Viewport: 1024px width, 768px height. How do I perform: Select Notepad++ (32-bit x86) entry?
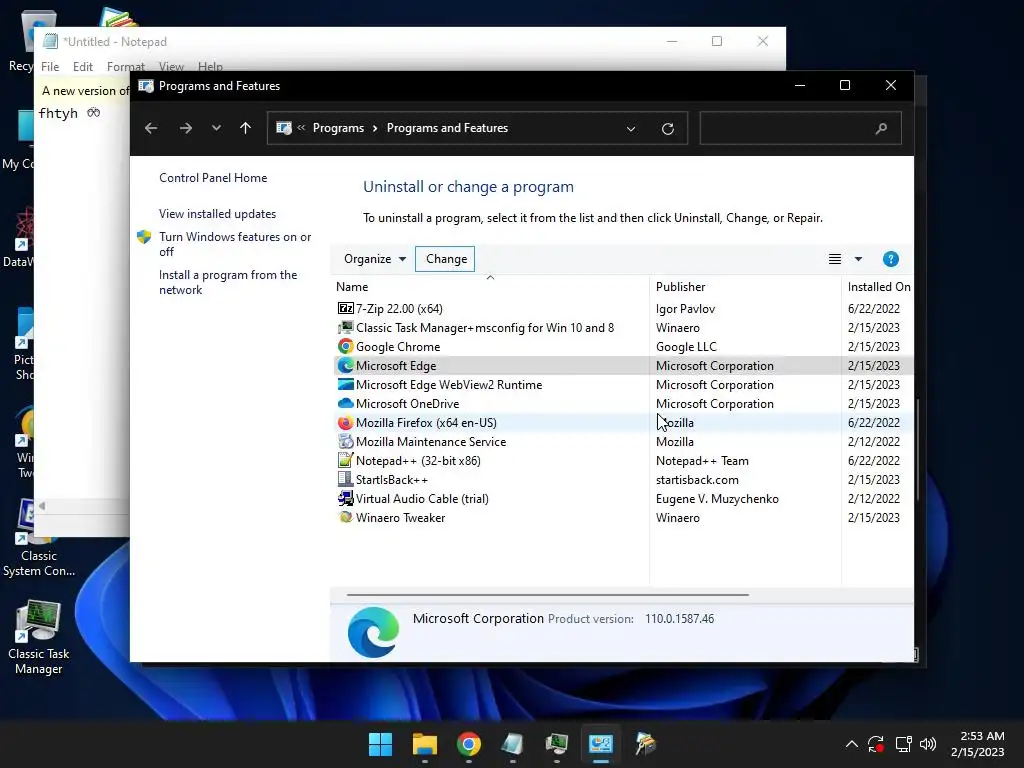[418, 461]
